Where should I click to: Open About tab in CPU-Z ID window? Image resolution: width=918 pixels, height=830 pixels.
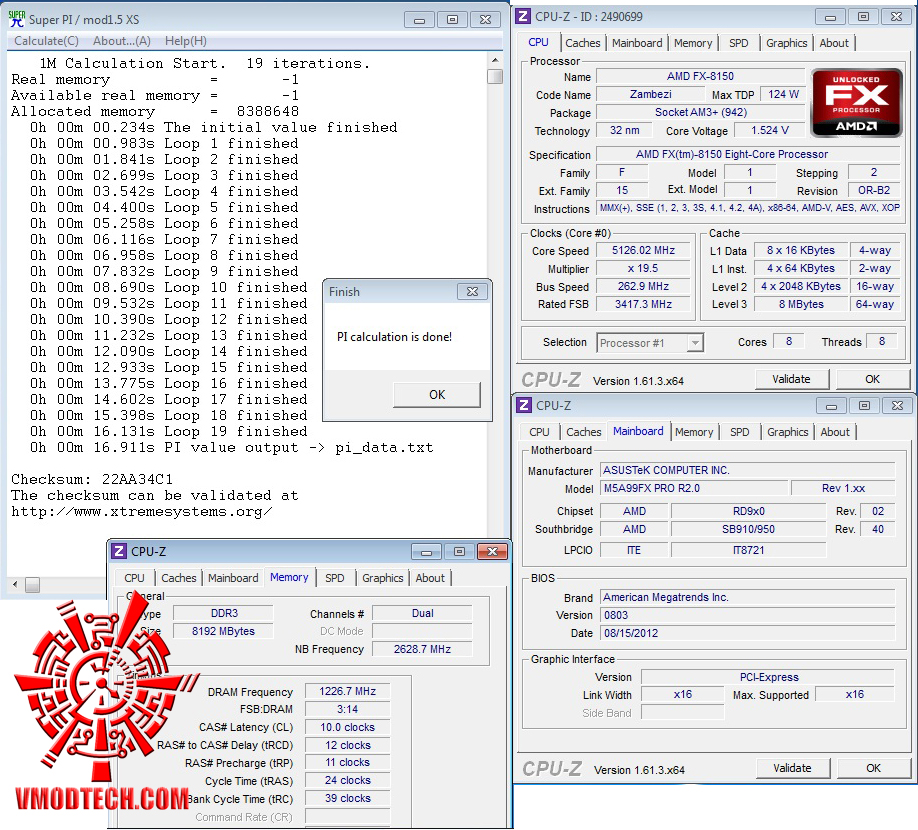coord(834,43)
